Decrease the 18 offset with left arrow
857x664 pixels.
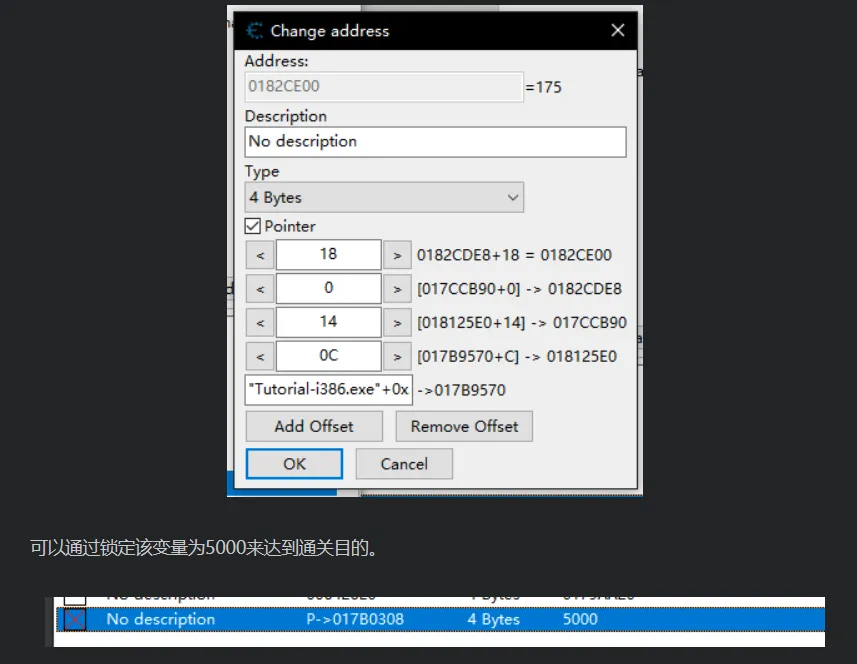click(x=259, y=255)
